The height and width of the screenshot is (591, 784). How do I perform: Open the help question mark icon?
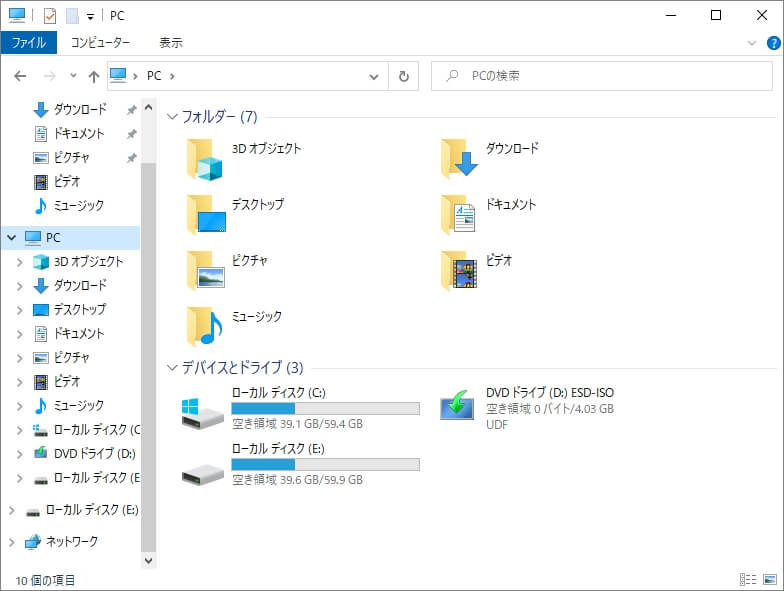click(773, 43)
